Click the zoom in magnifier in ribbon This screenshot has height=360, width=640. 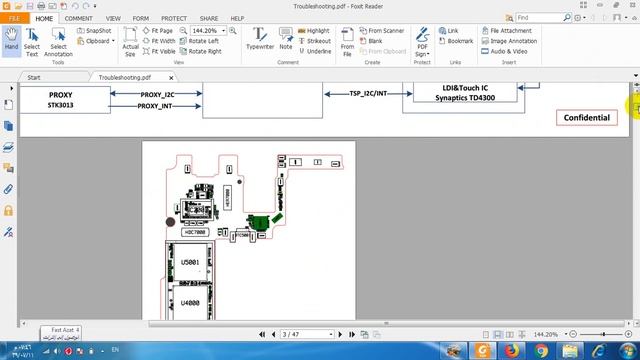(x=233, y=31)
